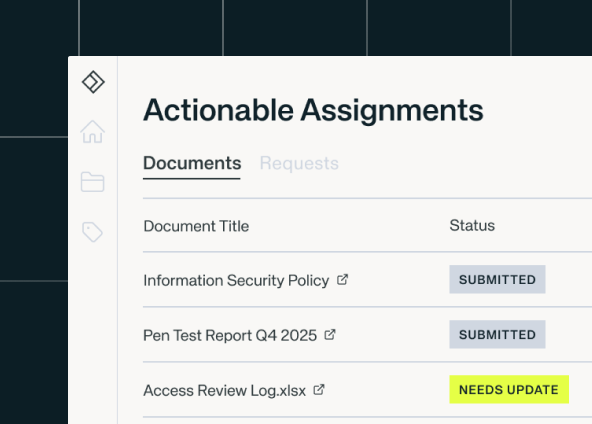592x424 pixels.
Task: Click the SUBMITTED badge for Information Security Policy
Action: coord(497,279)
